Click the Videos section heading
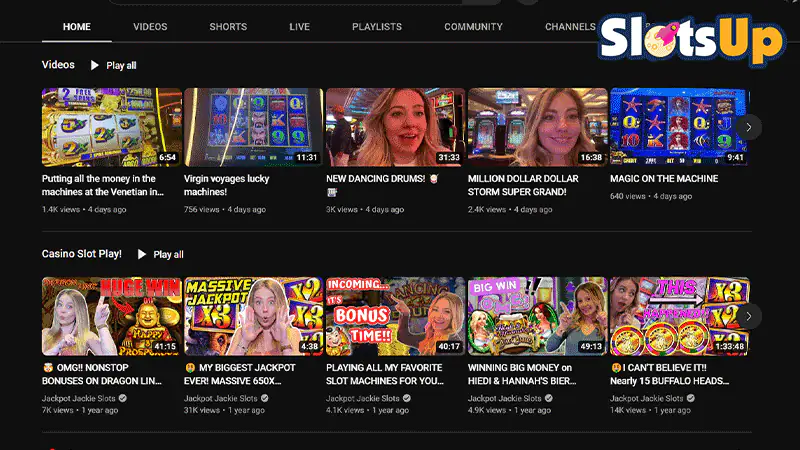Image resolution: width=800 pixels, height=450 pixels. pyautogui.click(x=58, y=65)
